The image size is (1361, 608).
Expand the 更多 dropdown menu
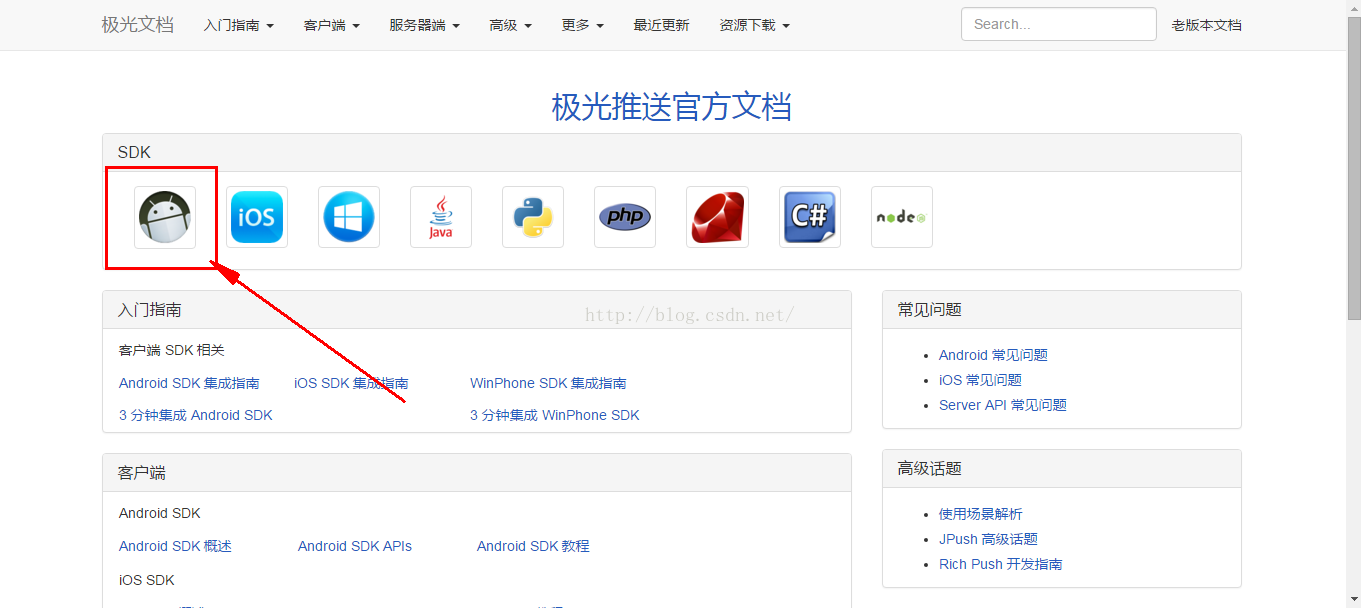(x=583, y=25)
